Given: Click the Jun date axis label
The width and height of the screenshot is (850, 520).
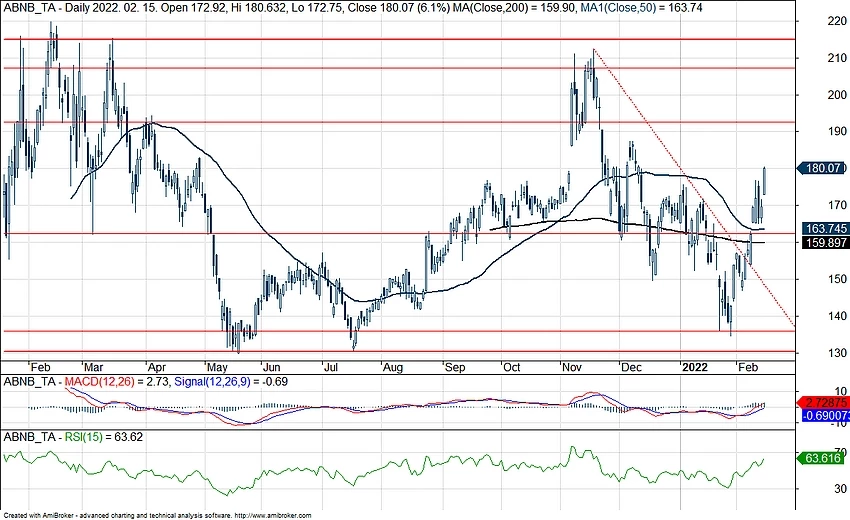Looking at the screenshot, I should coord(271,367).
